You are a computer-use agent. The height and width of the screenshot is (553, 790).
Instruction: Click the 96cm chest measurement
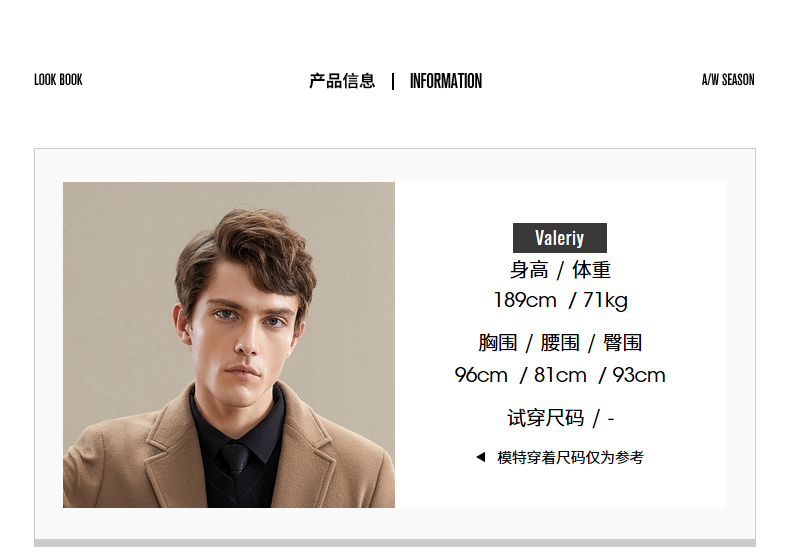point(481,375)
